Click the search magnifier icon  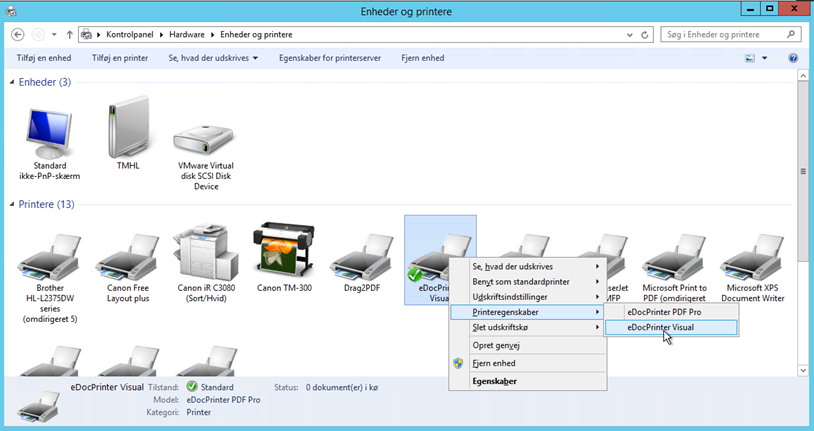pyautogui.click(x=791, y=34)
